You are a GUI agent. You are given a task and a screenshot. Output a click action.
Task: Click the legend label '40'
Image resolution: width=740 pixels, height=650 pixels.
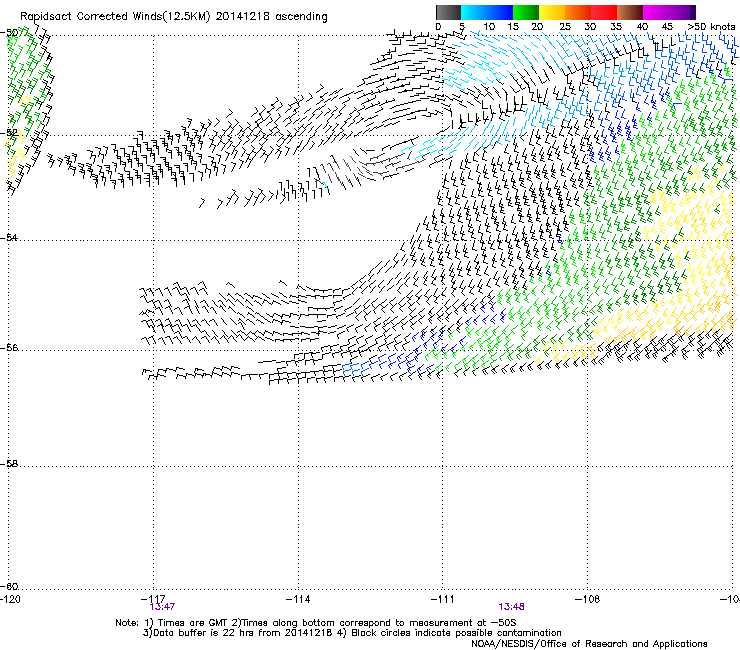642,26
